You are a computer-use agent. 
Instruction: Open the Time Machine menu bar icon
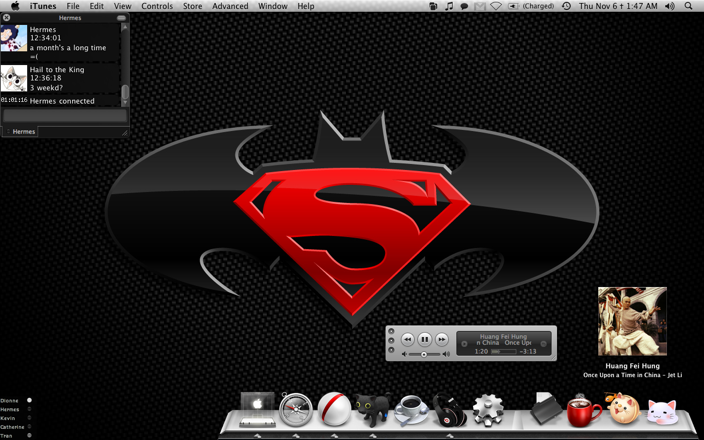567,6
